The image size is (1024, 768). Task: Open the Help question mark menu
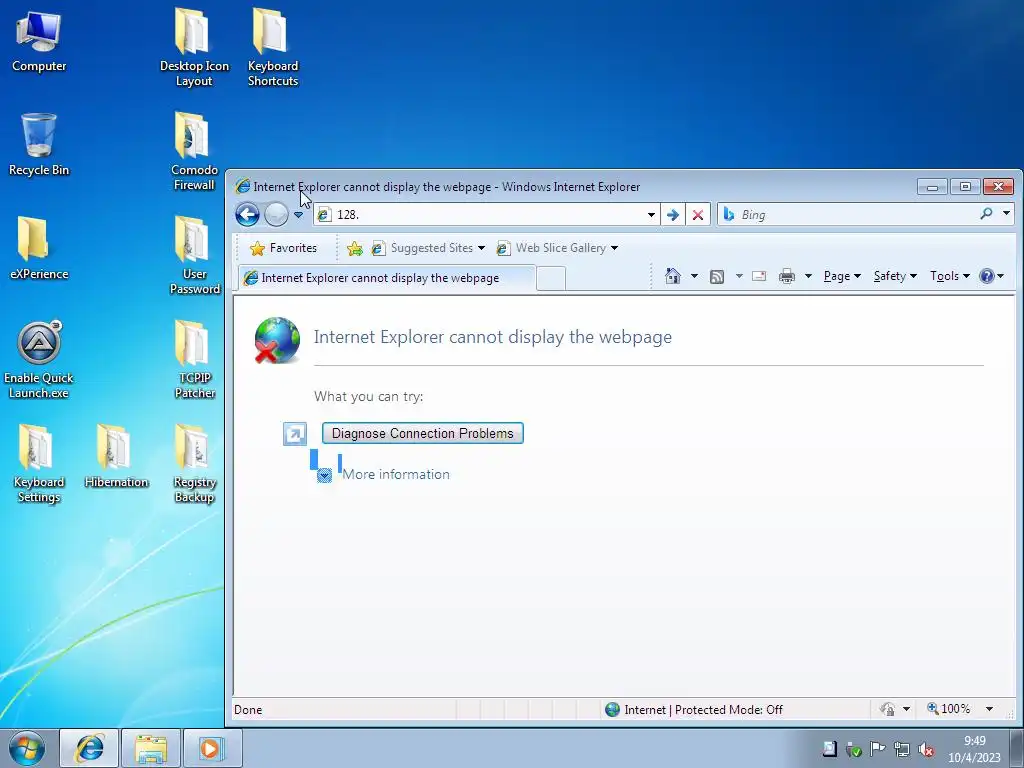coord(991,276)
